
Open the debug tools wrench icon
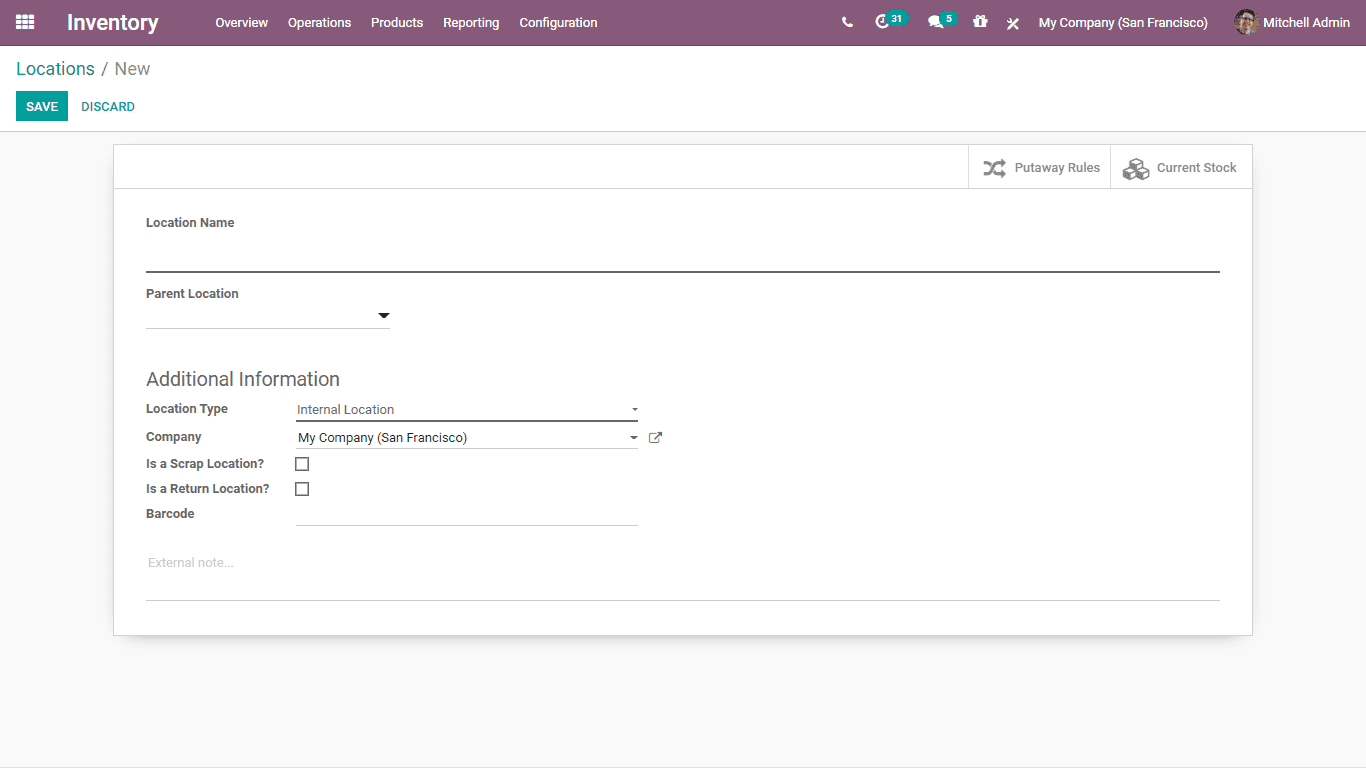click(x=1013, y=23)
